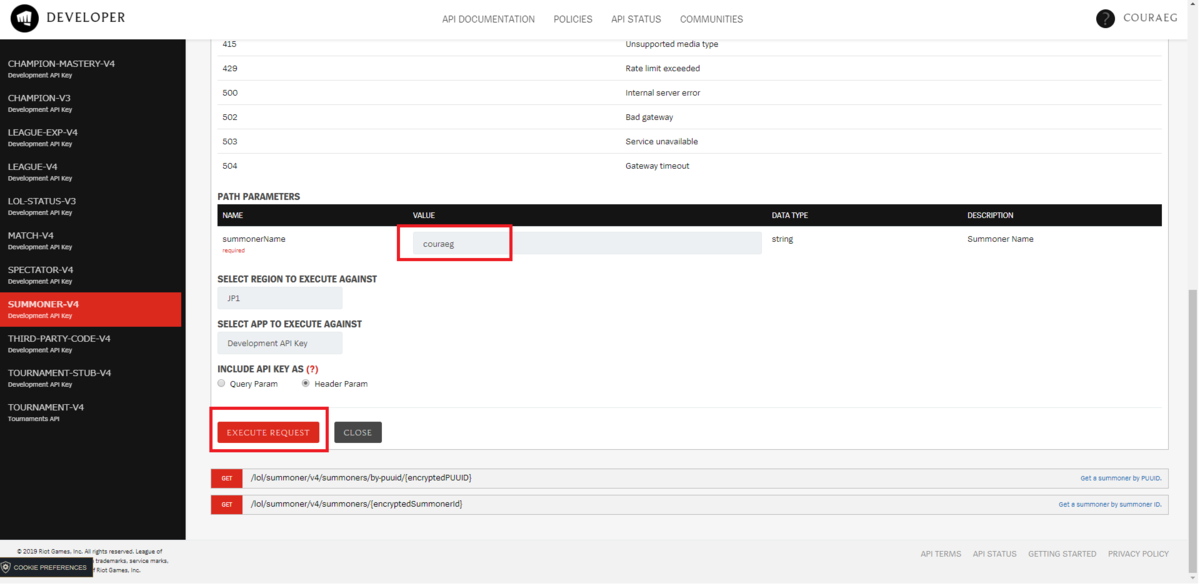Open the JP1 region dropdown
Image resolution: width=1200 pixels, height=586 pixels.
[280, 298]
